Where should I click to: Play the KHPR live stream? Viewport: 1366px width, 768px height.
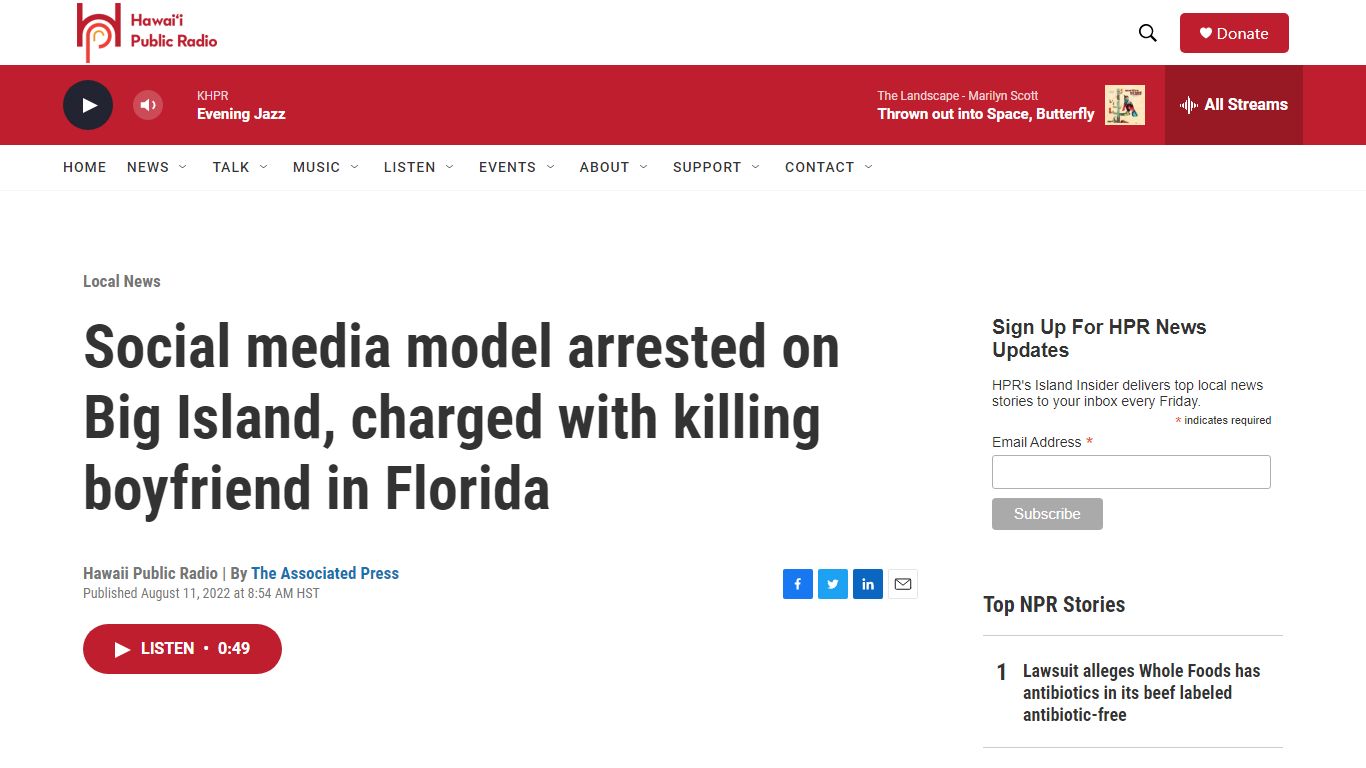pos(88,105)
